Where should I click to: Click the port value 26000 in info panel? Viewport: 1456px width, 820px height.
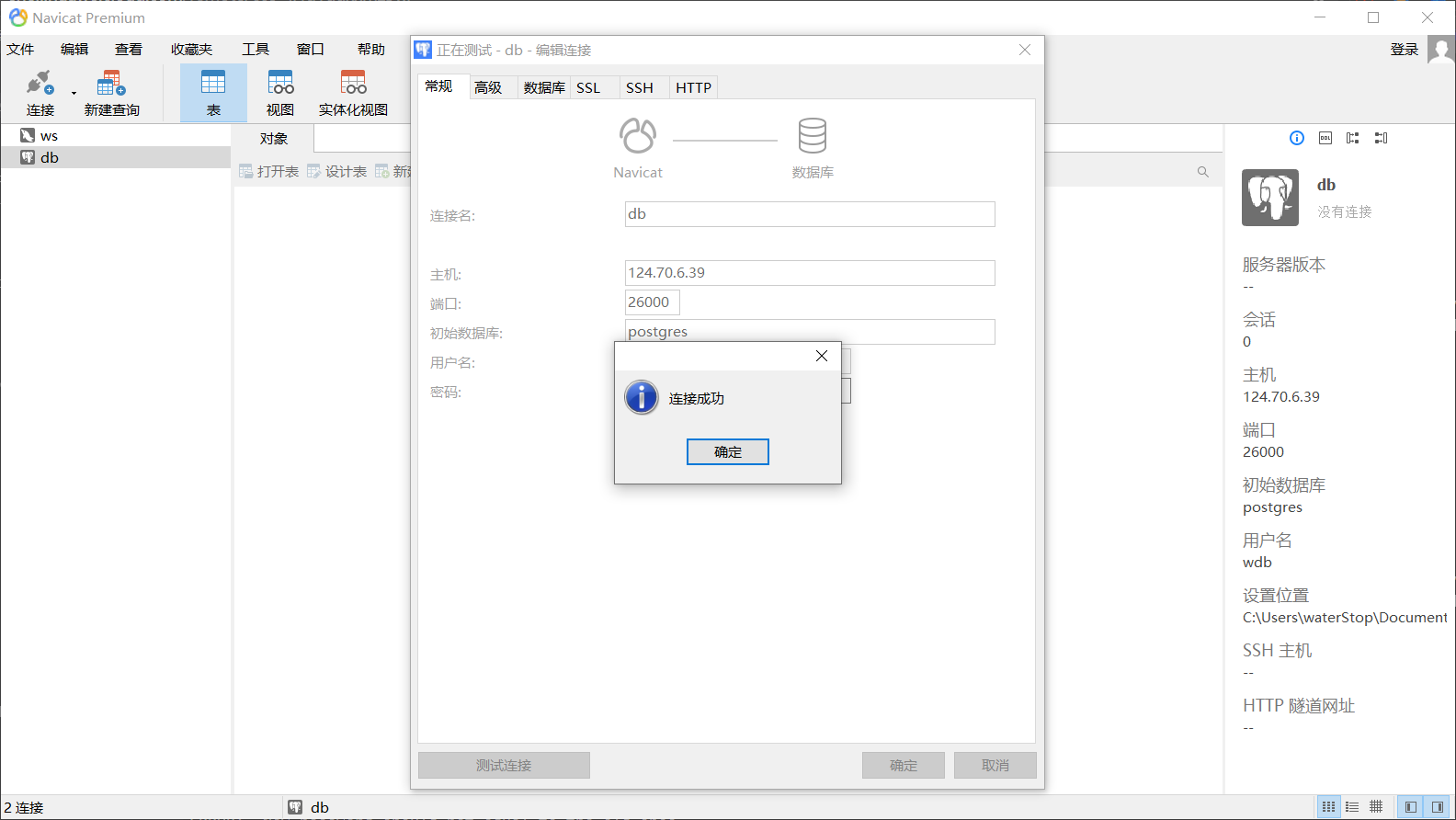coord(1264,452)
